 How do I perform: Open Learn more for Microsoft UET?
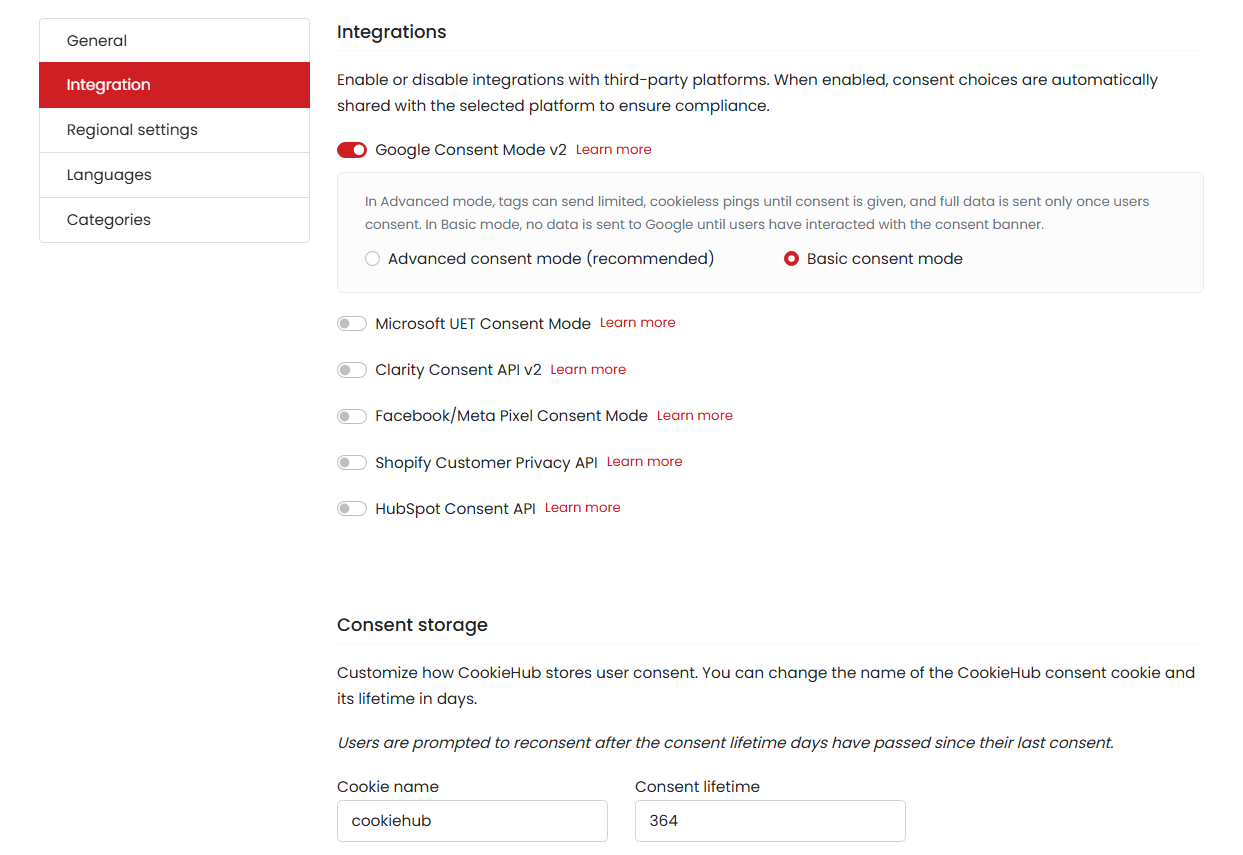638,322
